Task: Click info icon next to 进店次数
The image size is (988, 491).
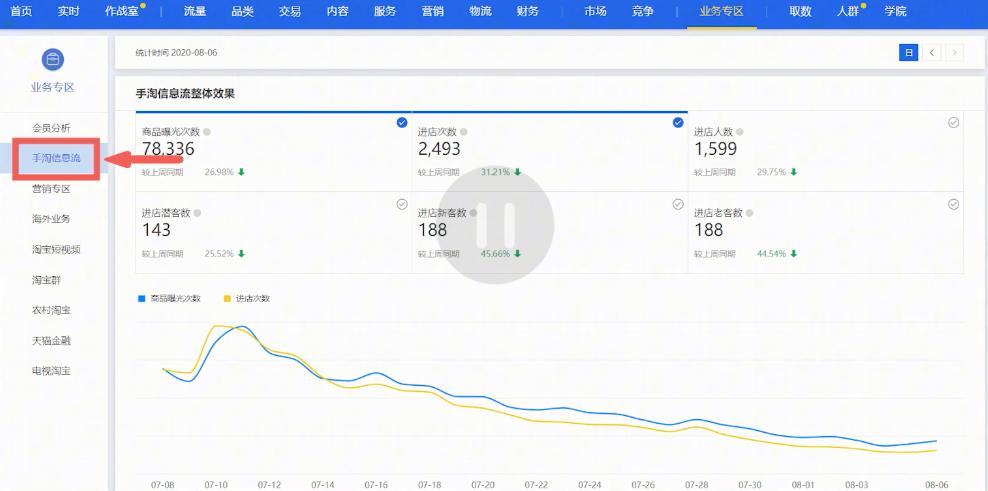Action: pyautogui.click(x=464, y=132)
